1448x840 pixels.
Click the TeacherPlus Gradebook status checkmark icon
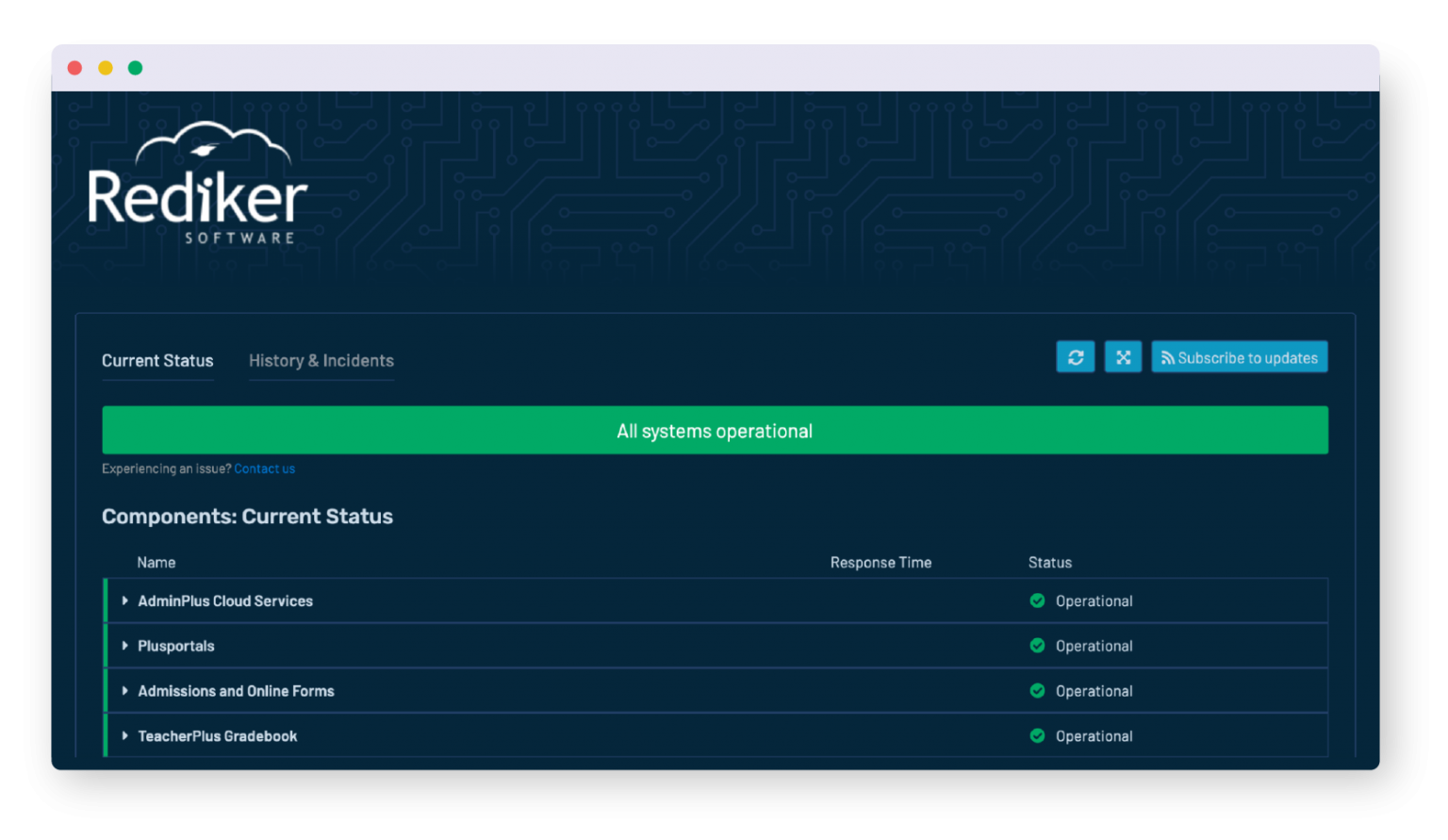1037,736
